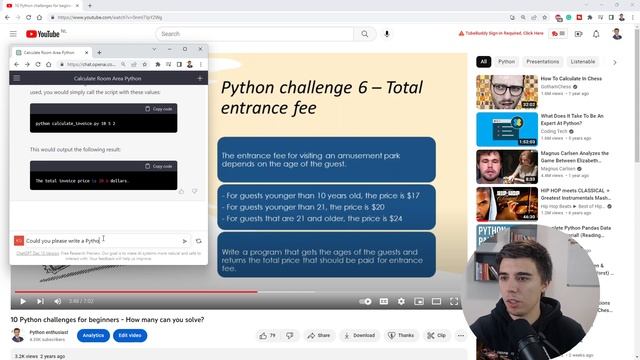640x360 pixels.
Task: Switch to miniplayer mode
Action: tap(419, 301)
